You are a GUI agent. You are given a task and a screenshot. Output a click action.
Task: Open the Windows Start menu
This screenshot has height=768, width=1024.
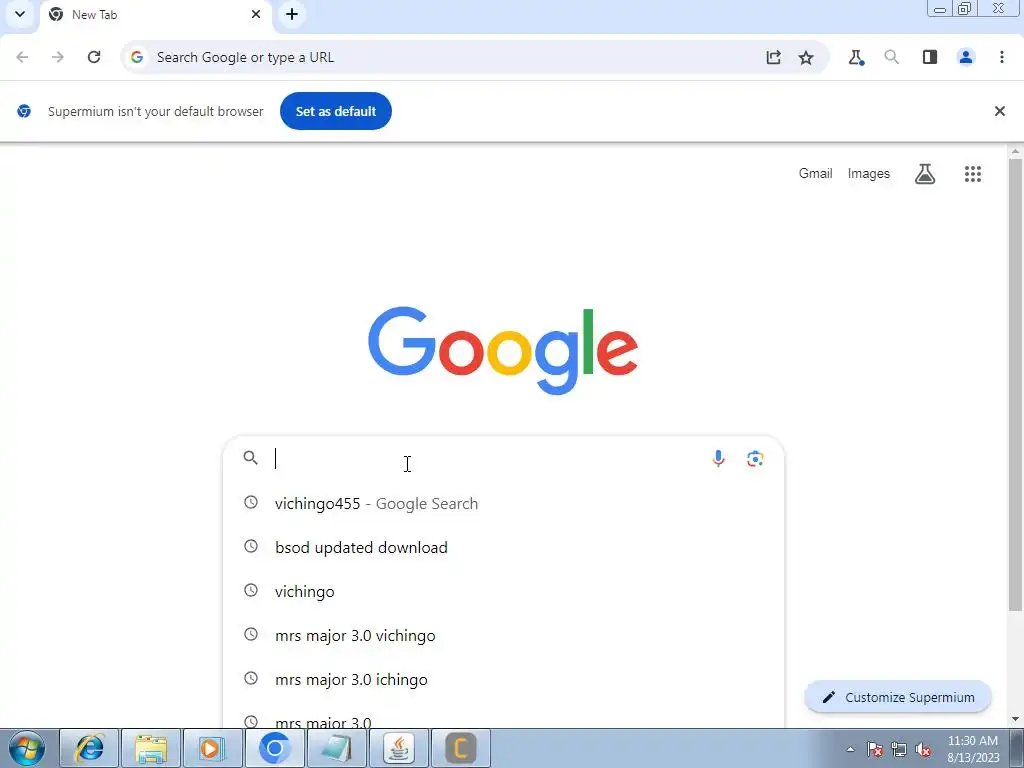tap(26, 748)
